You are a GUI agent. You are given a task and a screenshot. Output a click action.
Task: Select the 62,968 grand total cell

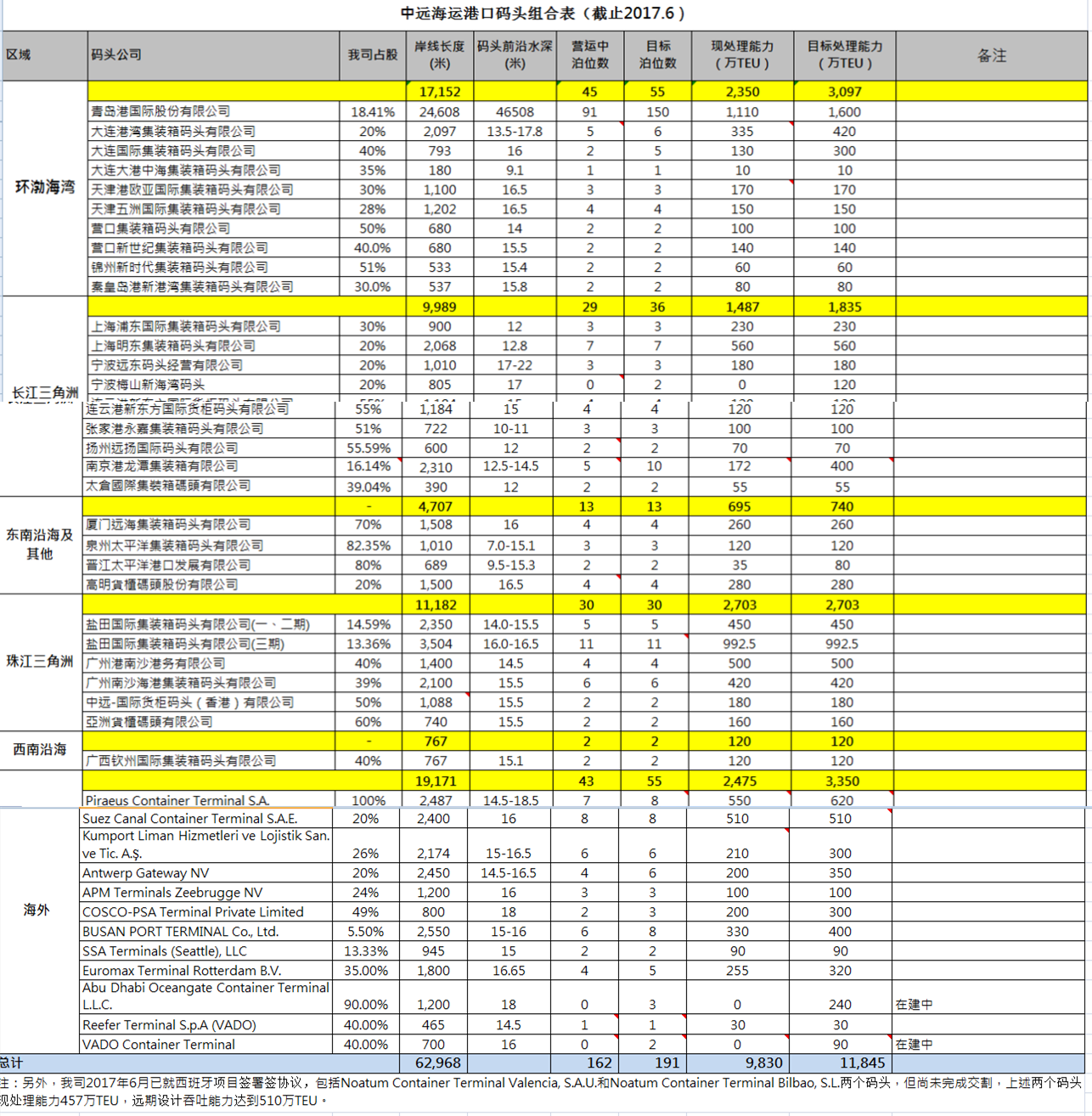436,1062
